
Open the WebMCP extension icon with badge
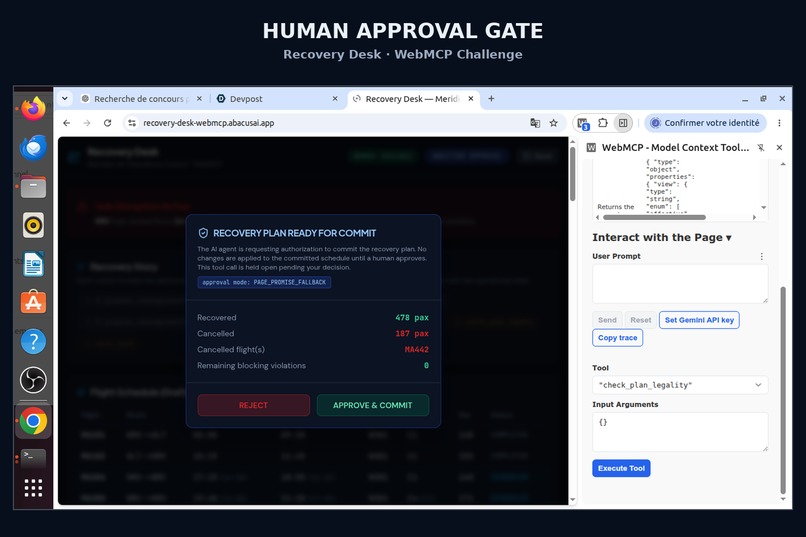tap(583, 123)
